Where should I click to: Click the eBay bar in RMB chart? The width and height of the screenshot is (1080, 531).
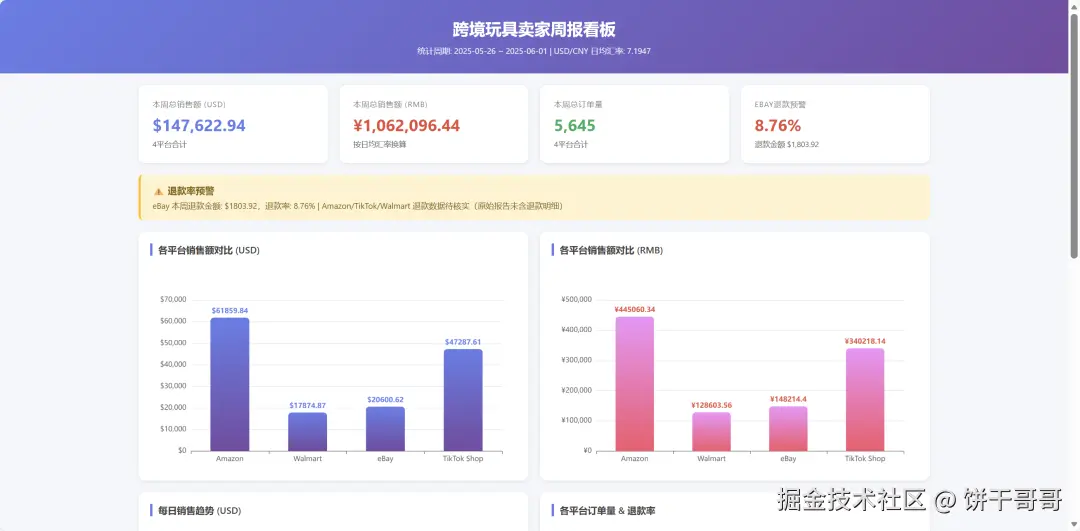pos(789,428)
